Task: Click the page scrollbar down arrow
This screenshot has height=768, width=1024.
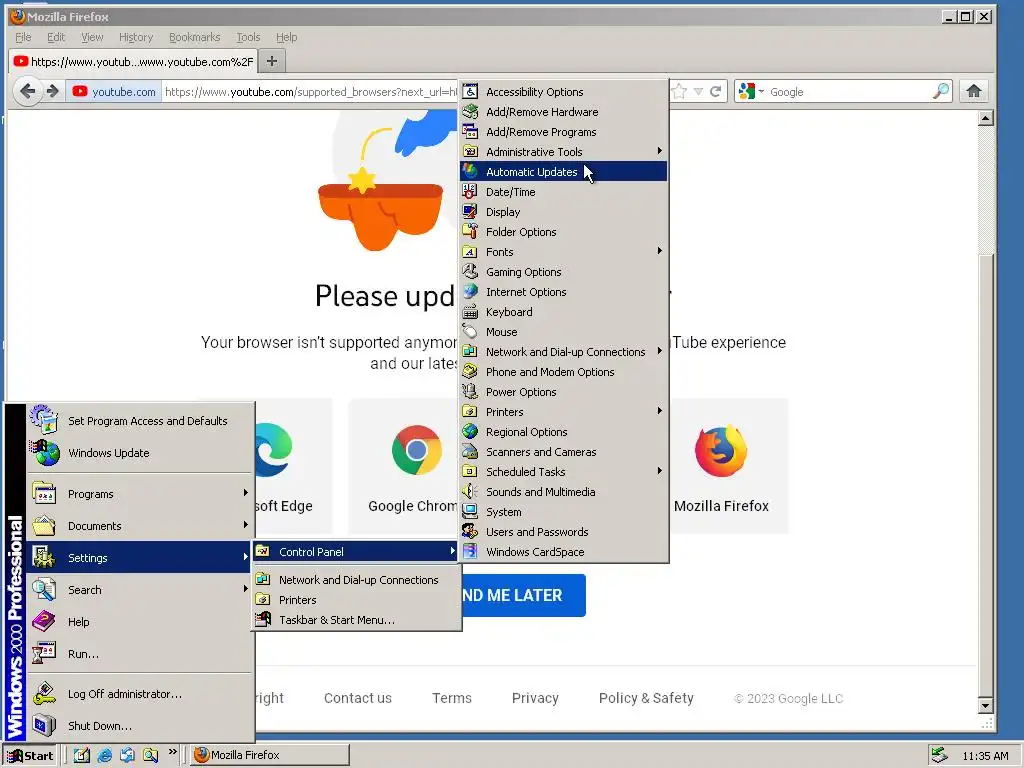Action: (985, 705)
